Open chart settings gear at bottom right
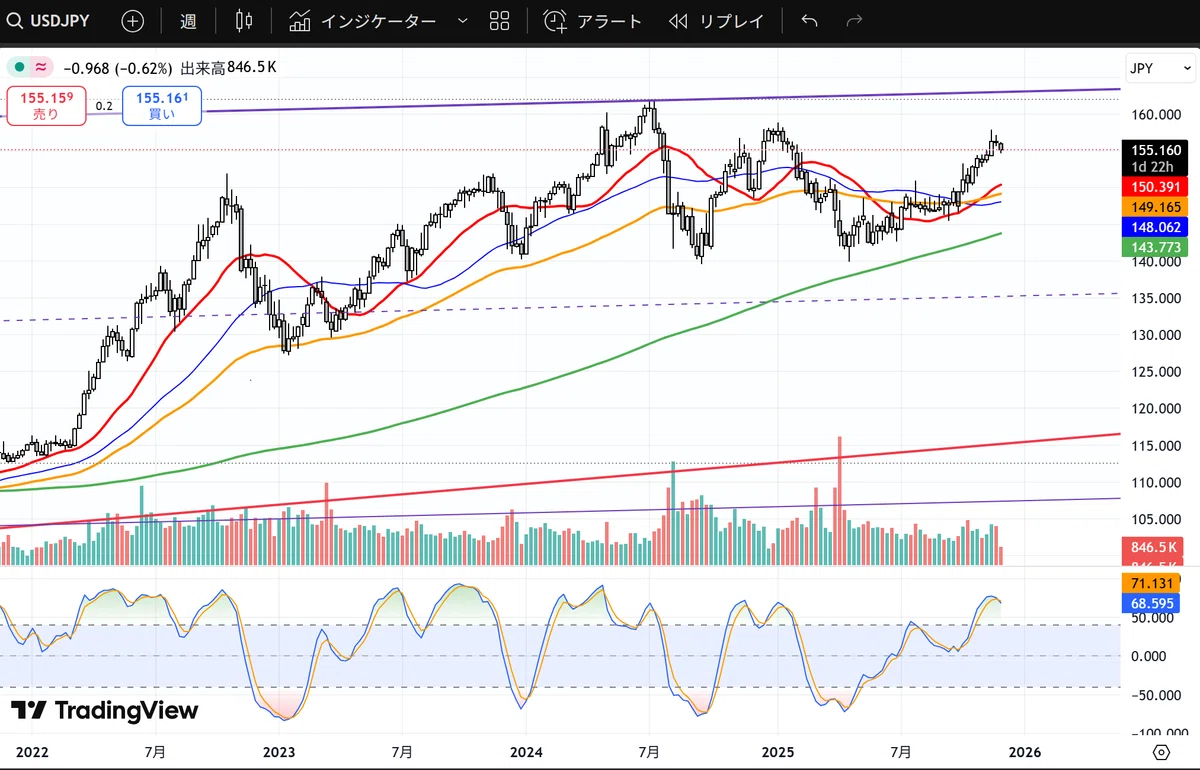Viewport: 1200px width, 770px height. [1161, 752]
